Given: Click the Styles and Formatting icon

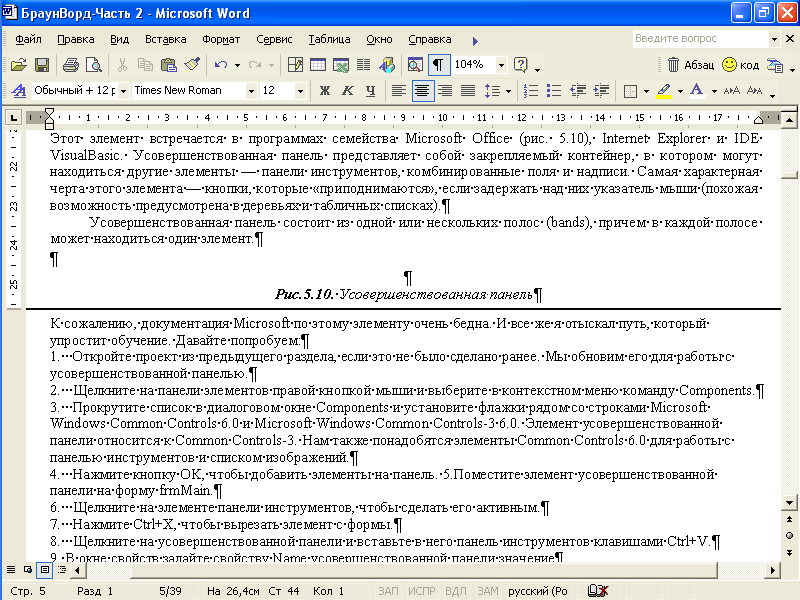Looking at the screenshot, I should 19,91.
